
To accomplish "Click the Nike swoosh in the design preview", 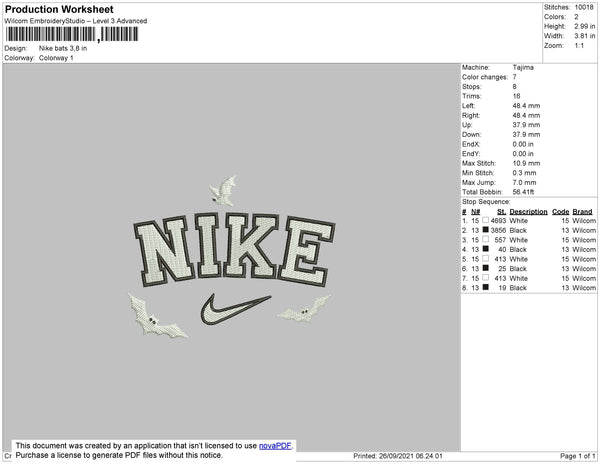I will coord(235,309).
